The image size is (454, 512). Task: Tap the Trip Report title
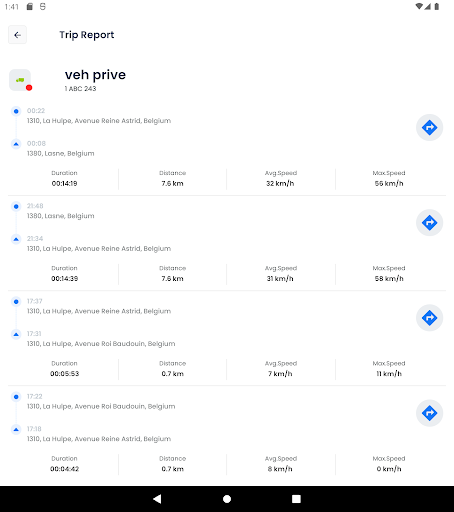tap(87, 35)
